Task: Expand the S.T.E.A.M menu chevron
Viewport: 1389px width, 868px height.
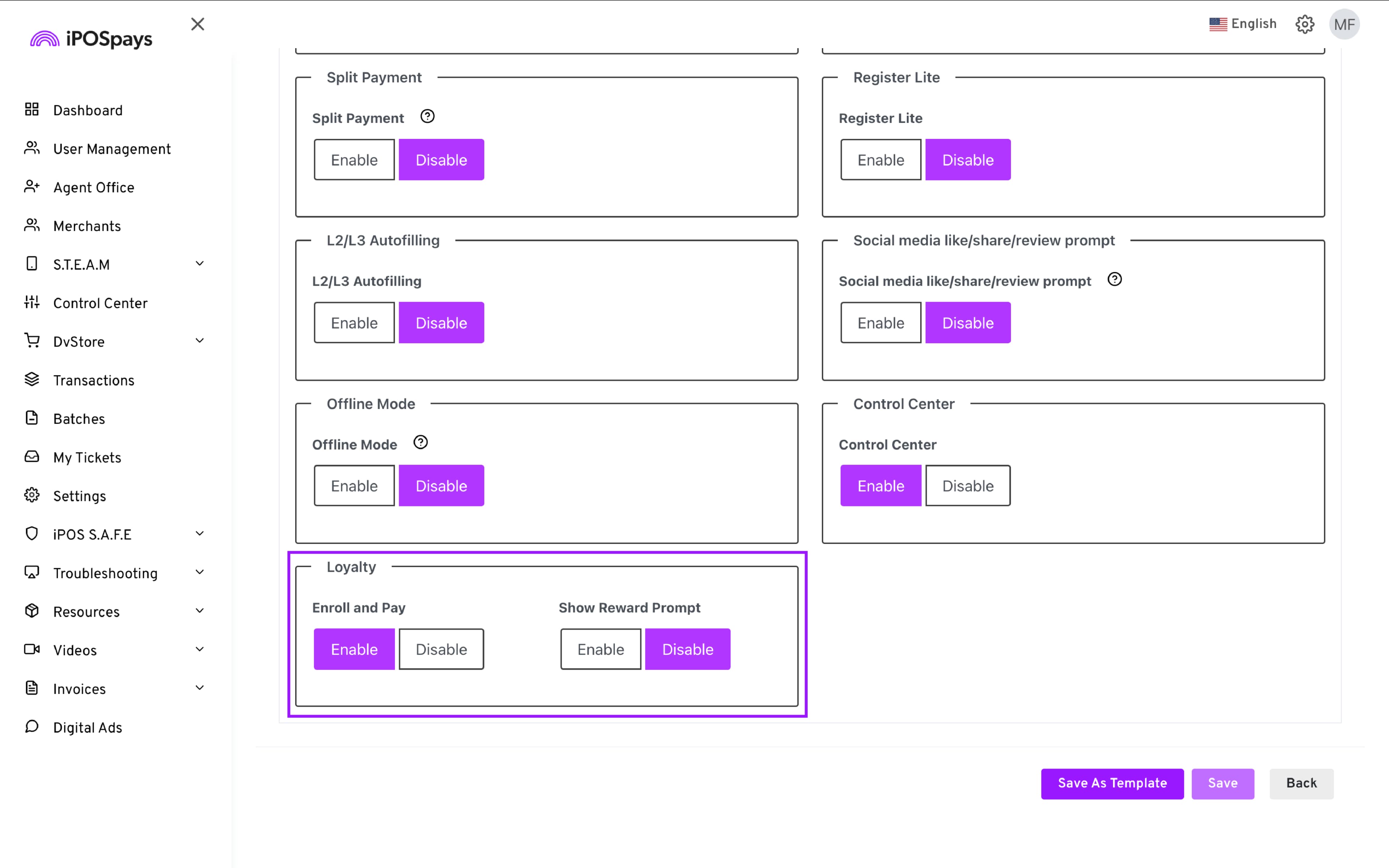Action: (200, 264)
